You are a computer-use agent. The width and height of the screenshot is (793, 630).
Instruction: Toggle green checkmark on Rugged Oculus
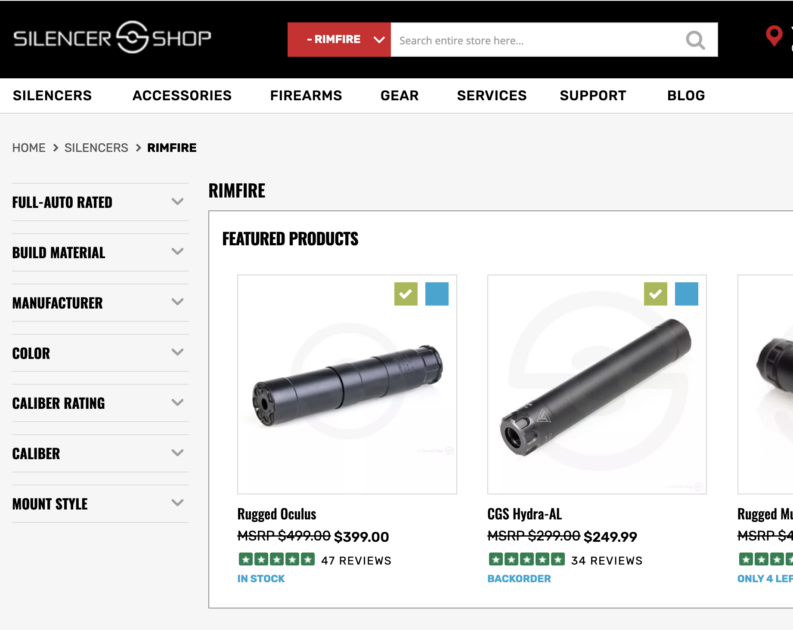tap(405, 294)
